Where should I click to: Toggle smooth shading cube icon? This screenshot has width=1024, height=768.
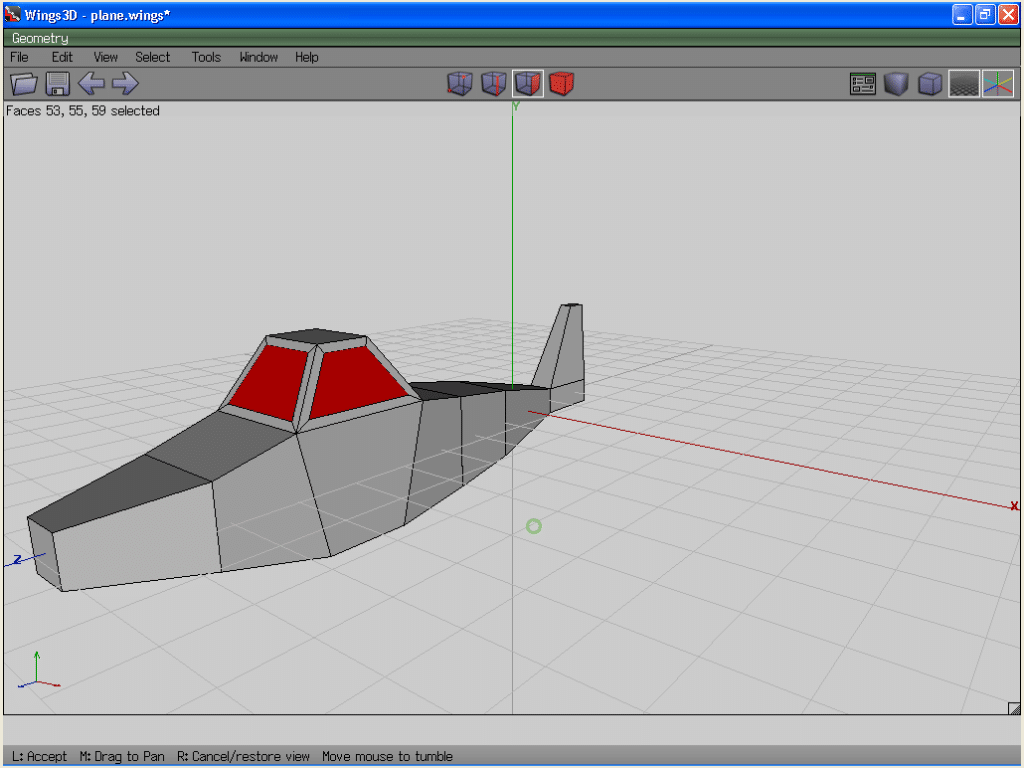click(x=896, y=84)
